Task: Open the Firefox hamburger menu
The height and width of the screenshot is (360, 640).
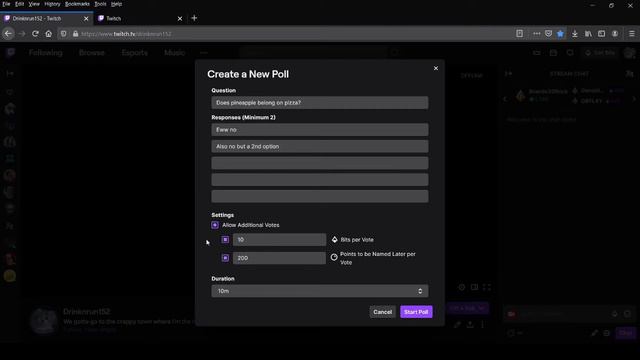Action: pyautogui.click(x=631, y=34)
